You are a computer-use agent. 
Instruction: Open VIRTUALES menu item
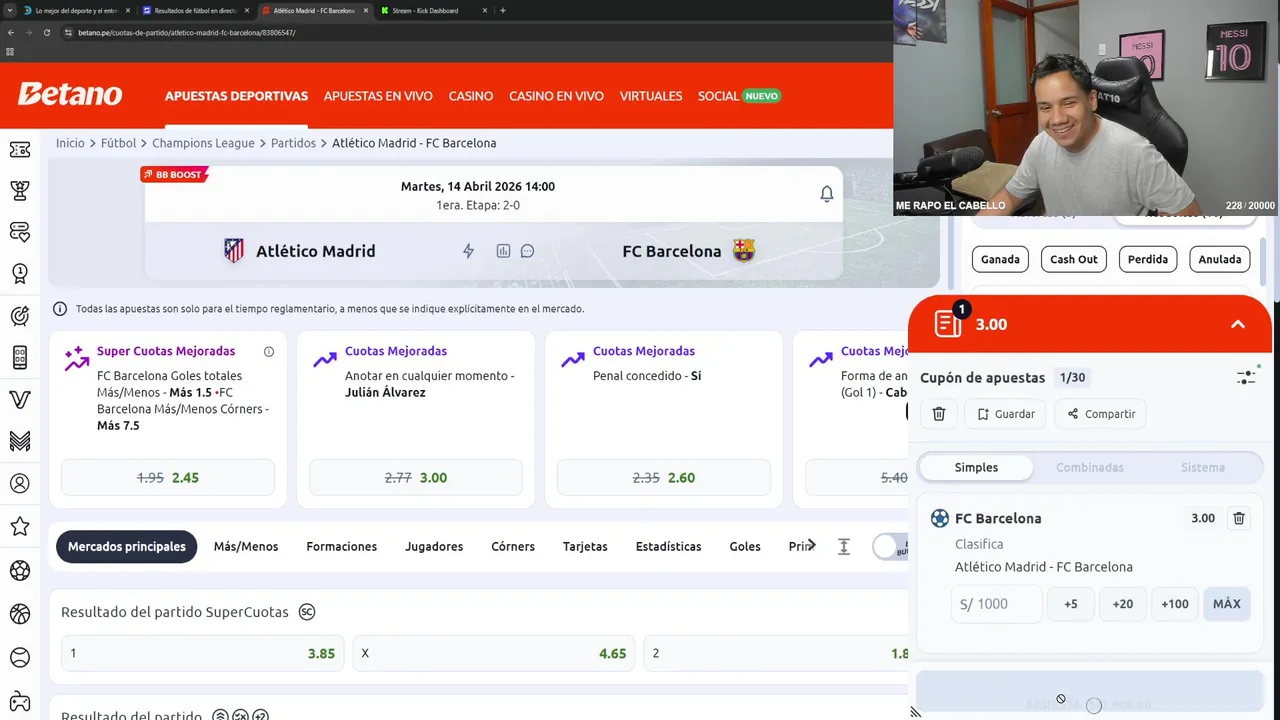click(651, 96)
